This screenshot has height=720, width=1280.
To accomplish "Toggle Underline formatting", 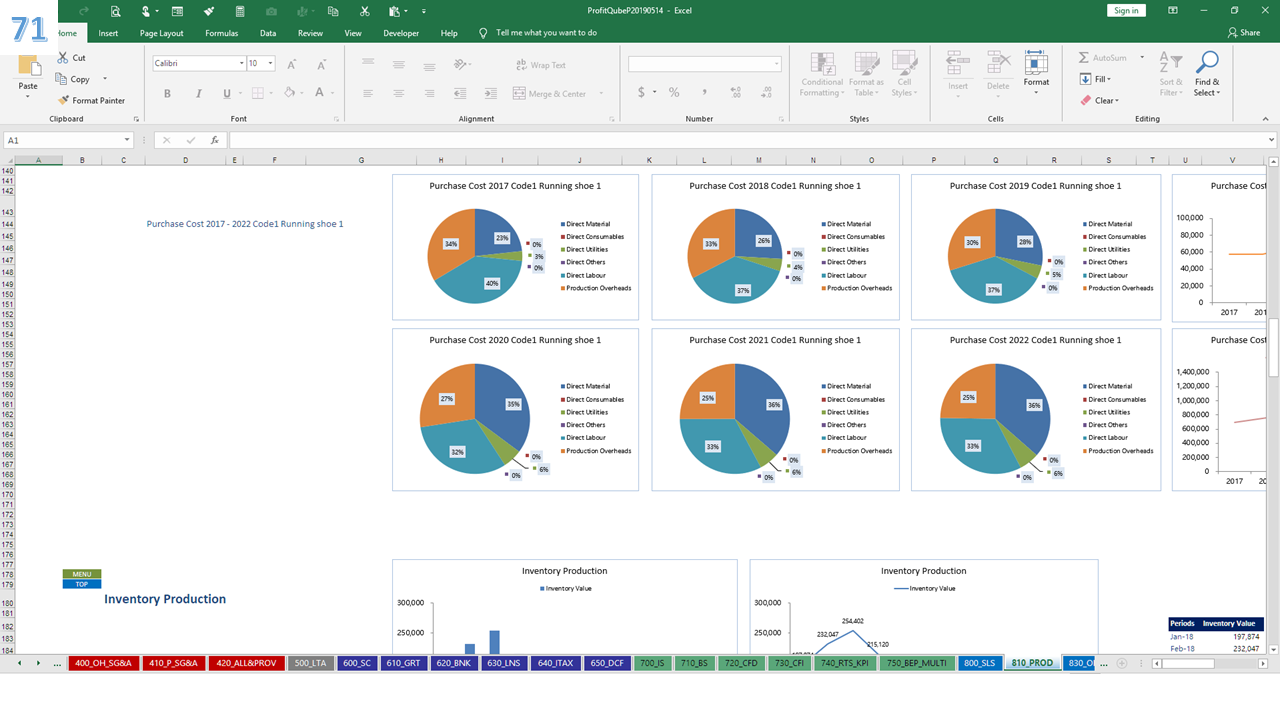I will pyautogui.click(x=226, y=93).
